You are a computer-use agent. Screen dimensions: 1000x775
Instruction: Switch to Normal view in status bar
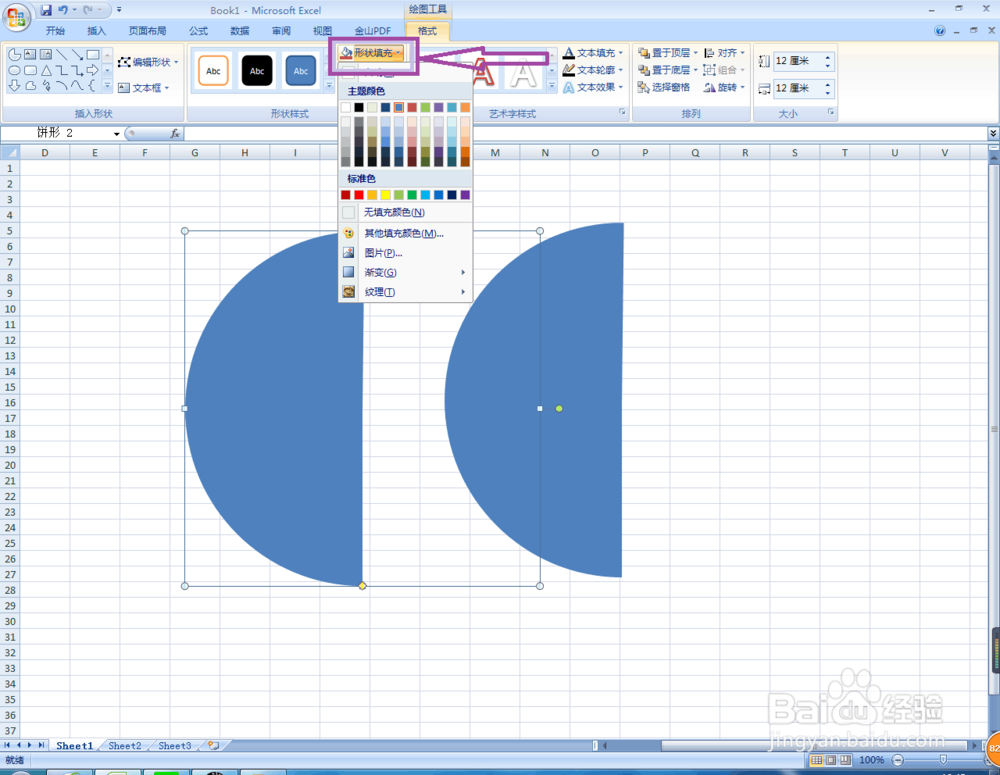816,760
